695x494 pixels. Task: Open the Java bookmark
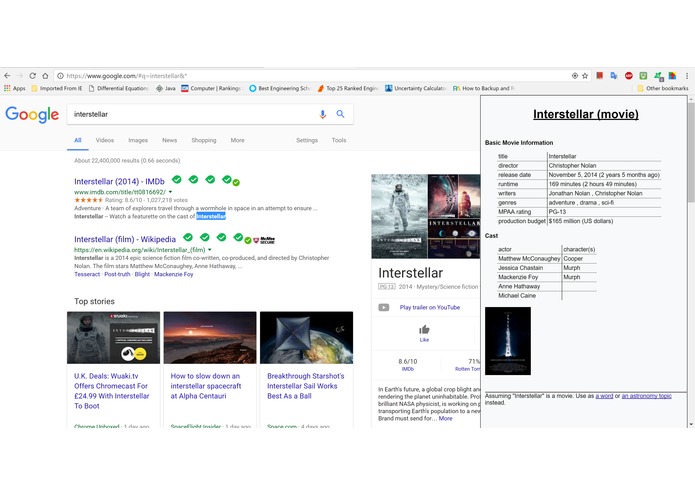coord(166,88)
